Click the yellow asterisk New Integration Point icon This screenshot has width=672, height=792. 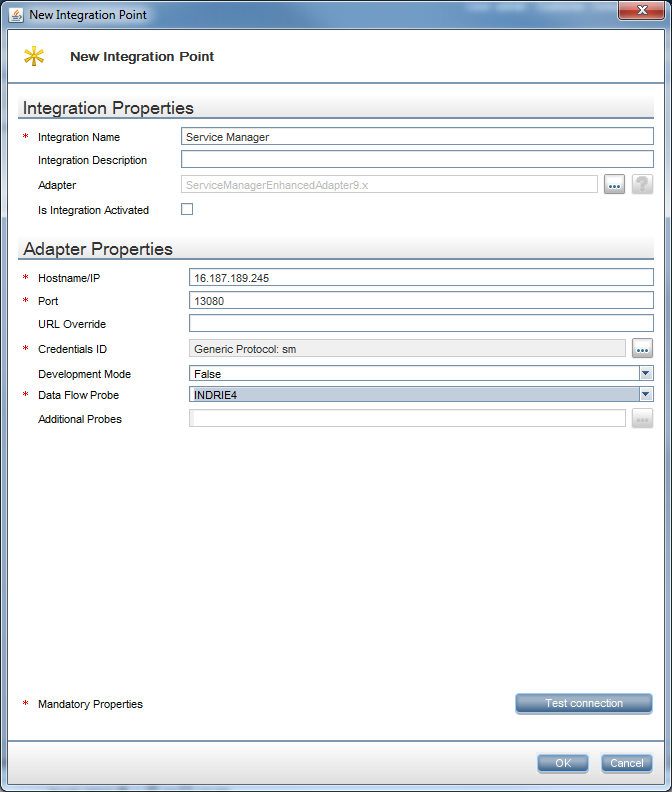(x=34, y=56)
